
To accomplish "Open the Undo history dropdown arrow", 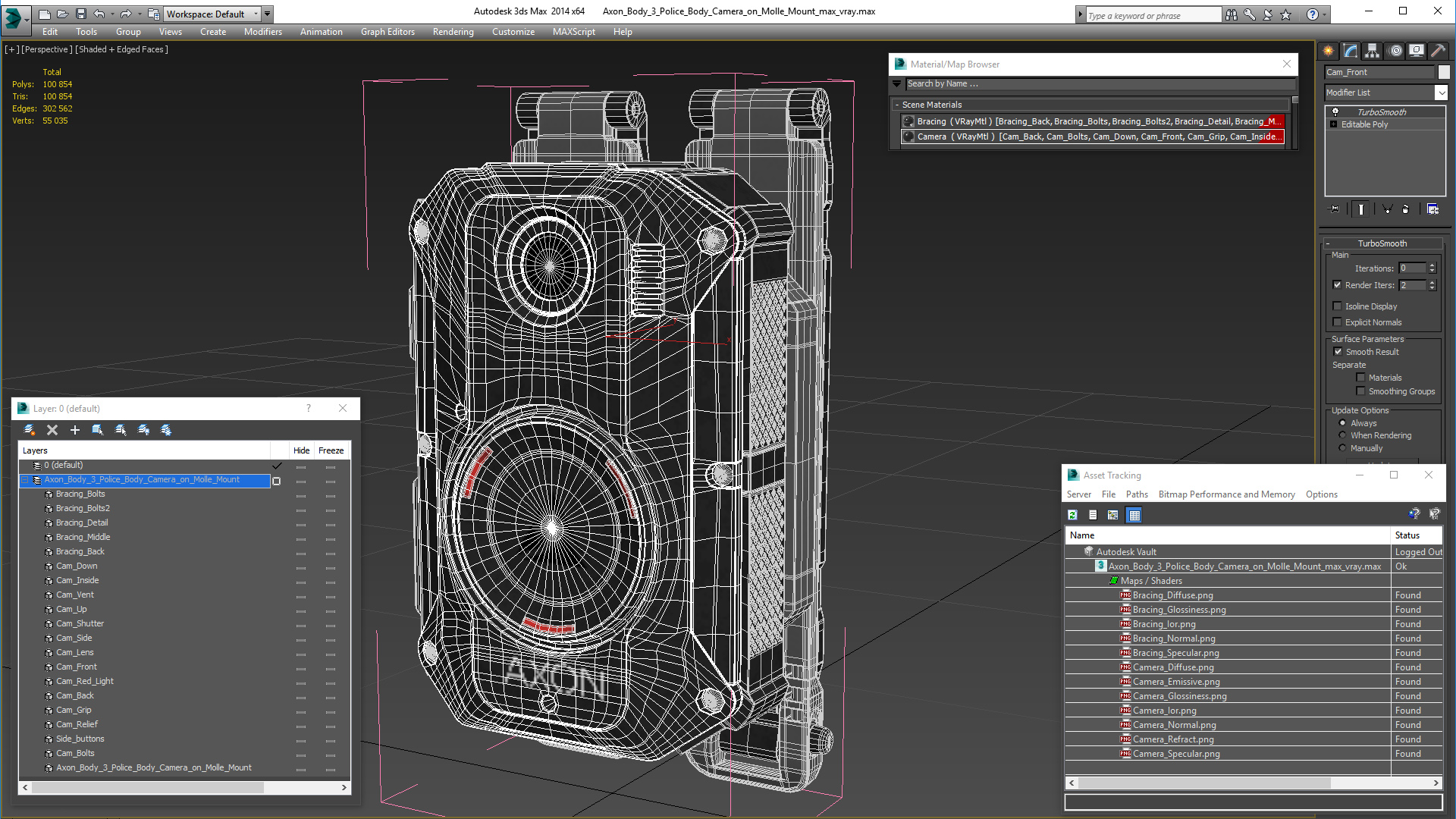I will pos(111,14).
